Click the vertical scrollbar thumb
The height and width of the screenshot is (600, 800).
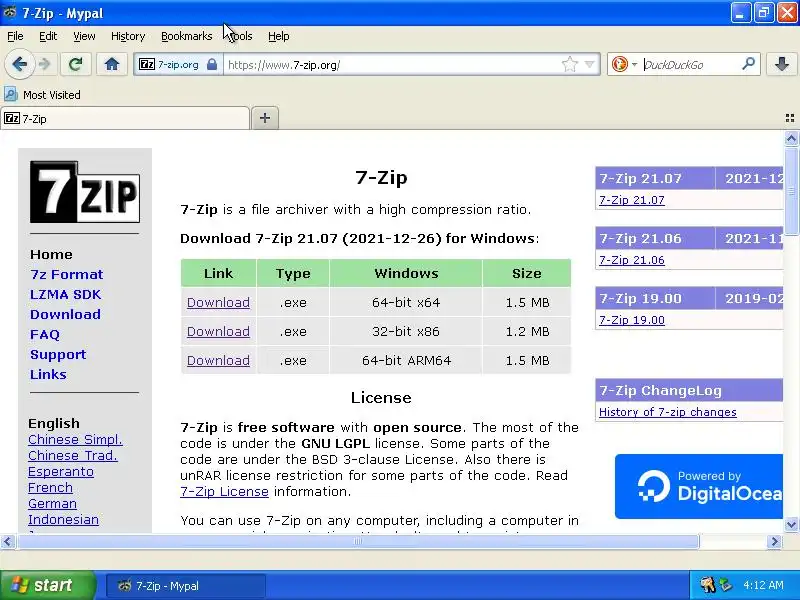pos(791,191)
